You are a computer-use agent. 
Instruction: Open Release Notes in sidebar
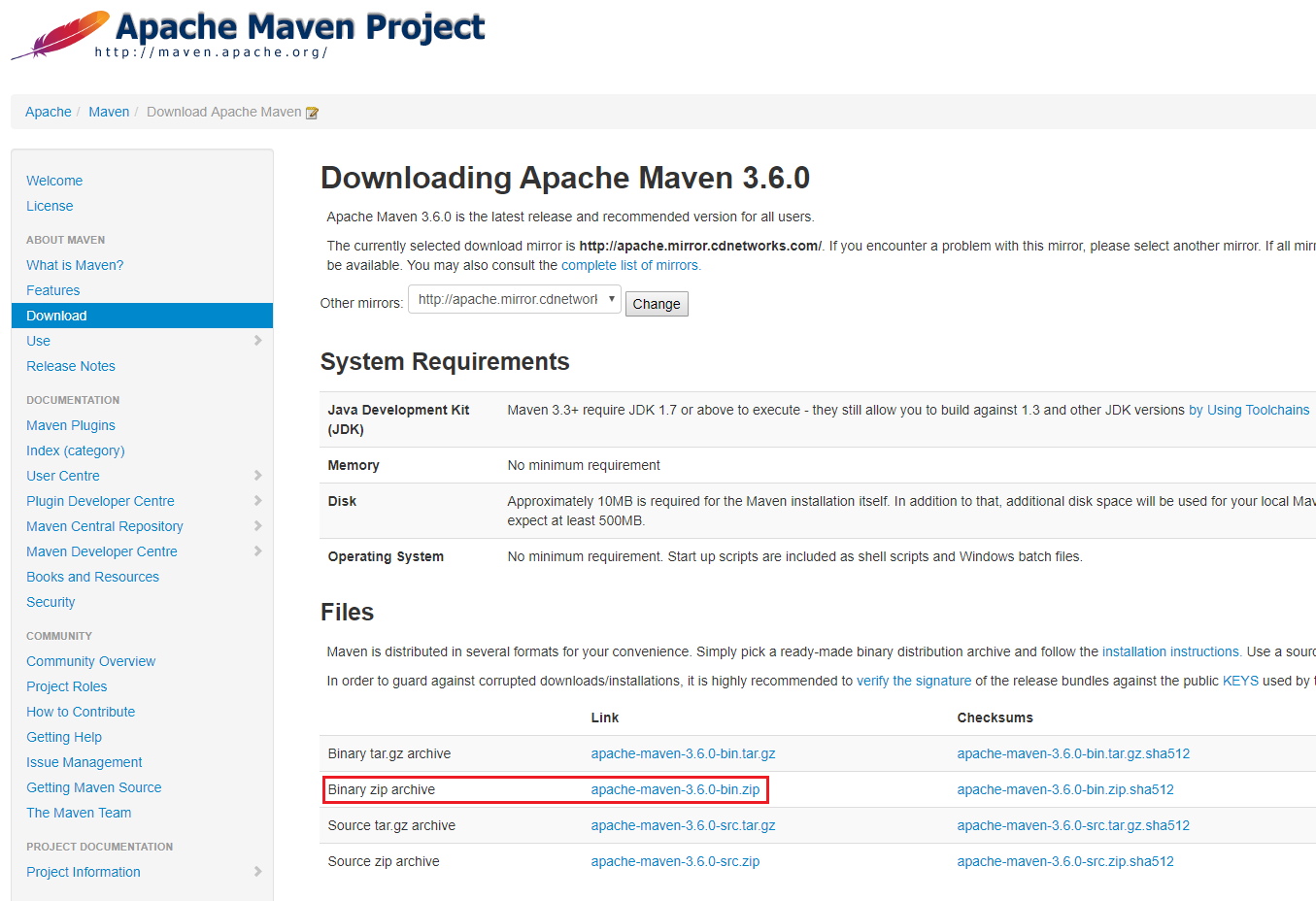click(71, 366)
